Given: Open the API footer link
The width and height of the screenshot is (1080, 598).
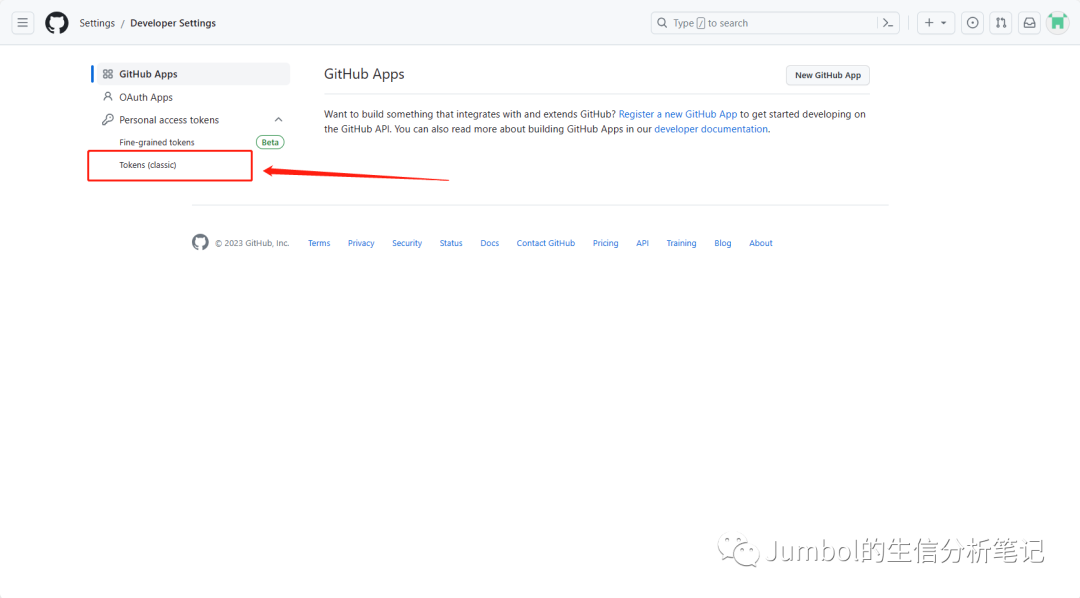Looking at the screenshot, I should [643, 243].
